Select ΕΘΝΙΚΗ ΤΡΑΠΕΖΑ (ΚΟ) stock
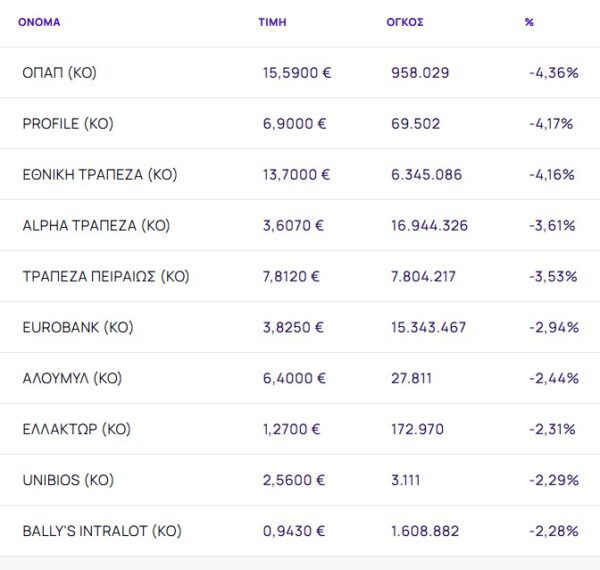This screenshot has width=600, height=570. click(x=99, y=175)
